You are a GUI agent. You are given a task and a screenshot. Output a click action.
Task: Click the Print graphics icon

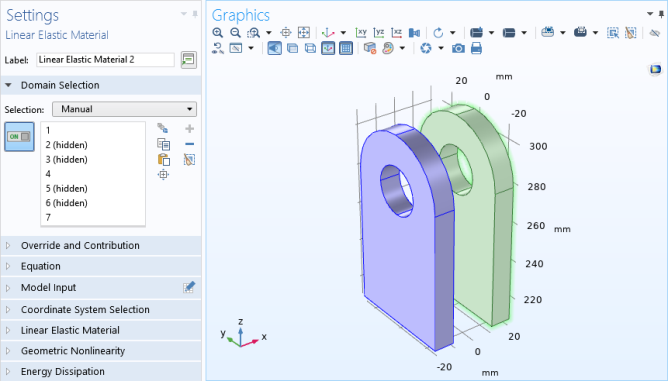coord(476,49)
